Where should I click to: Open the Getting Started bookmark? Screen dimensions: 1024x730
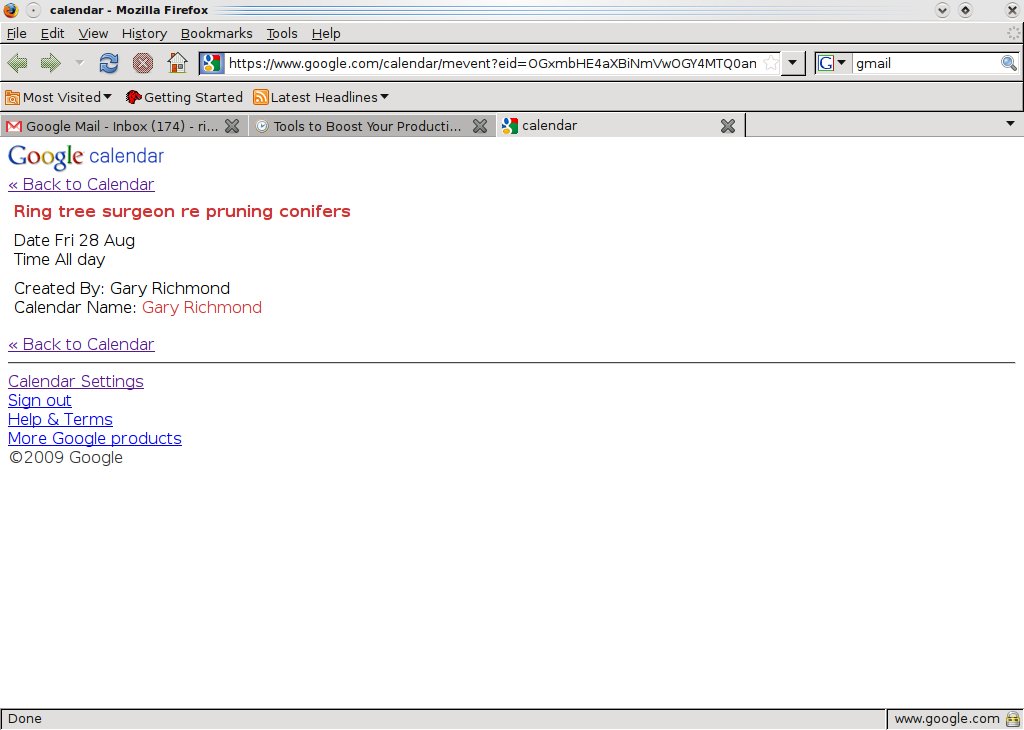(184, 97)
